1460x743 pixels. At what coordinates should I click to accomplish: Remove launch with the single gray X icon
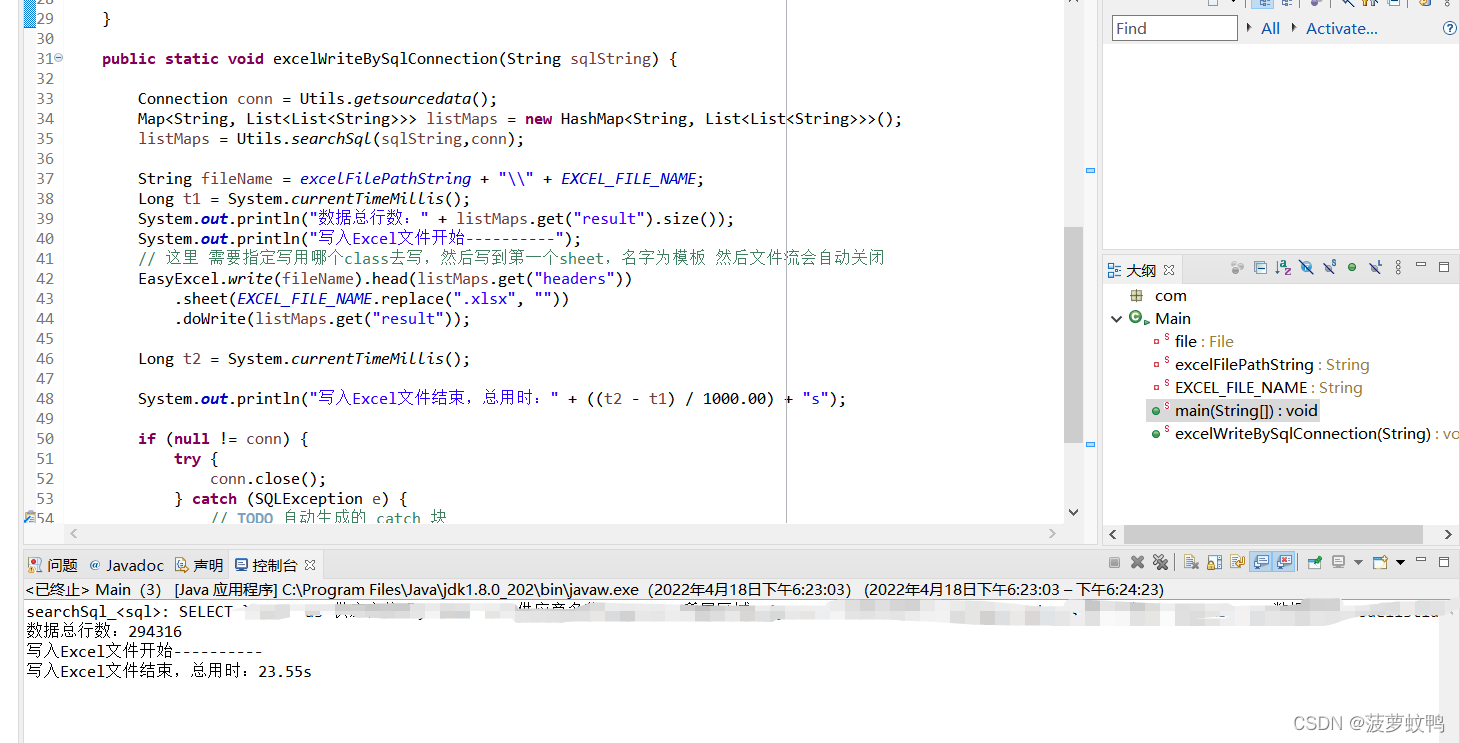[x=1137, y=562]
